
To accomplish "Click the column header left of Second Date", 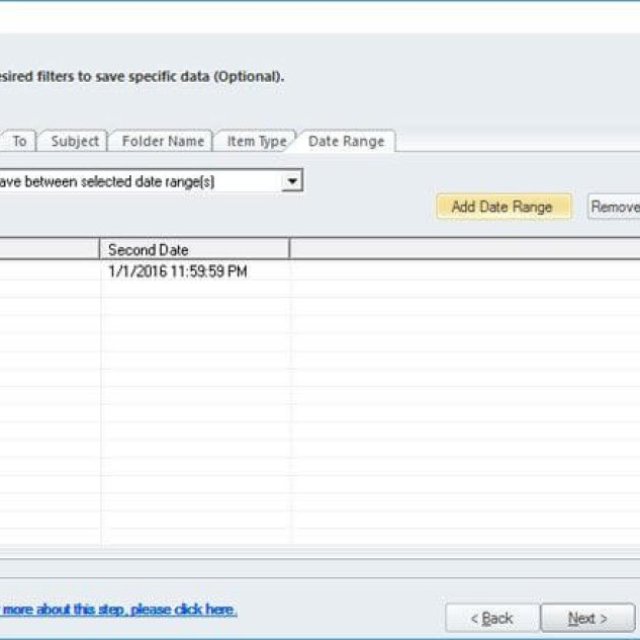I will [x=49, y=249].
